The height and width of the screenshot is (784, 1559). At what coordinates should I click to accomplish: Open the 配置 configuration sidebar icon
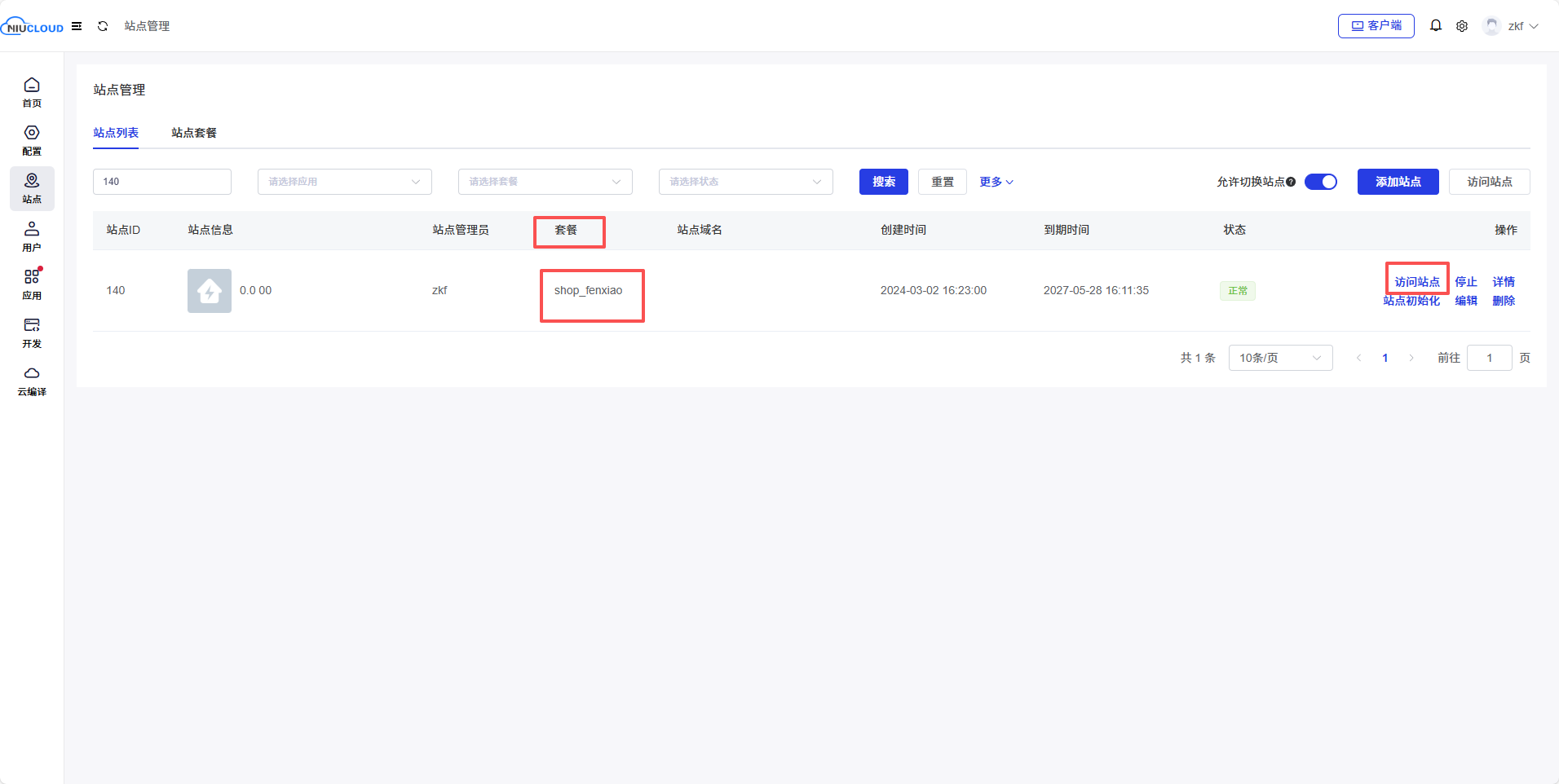(x=32, y=140)
